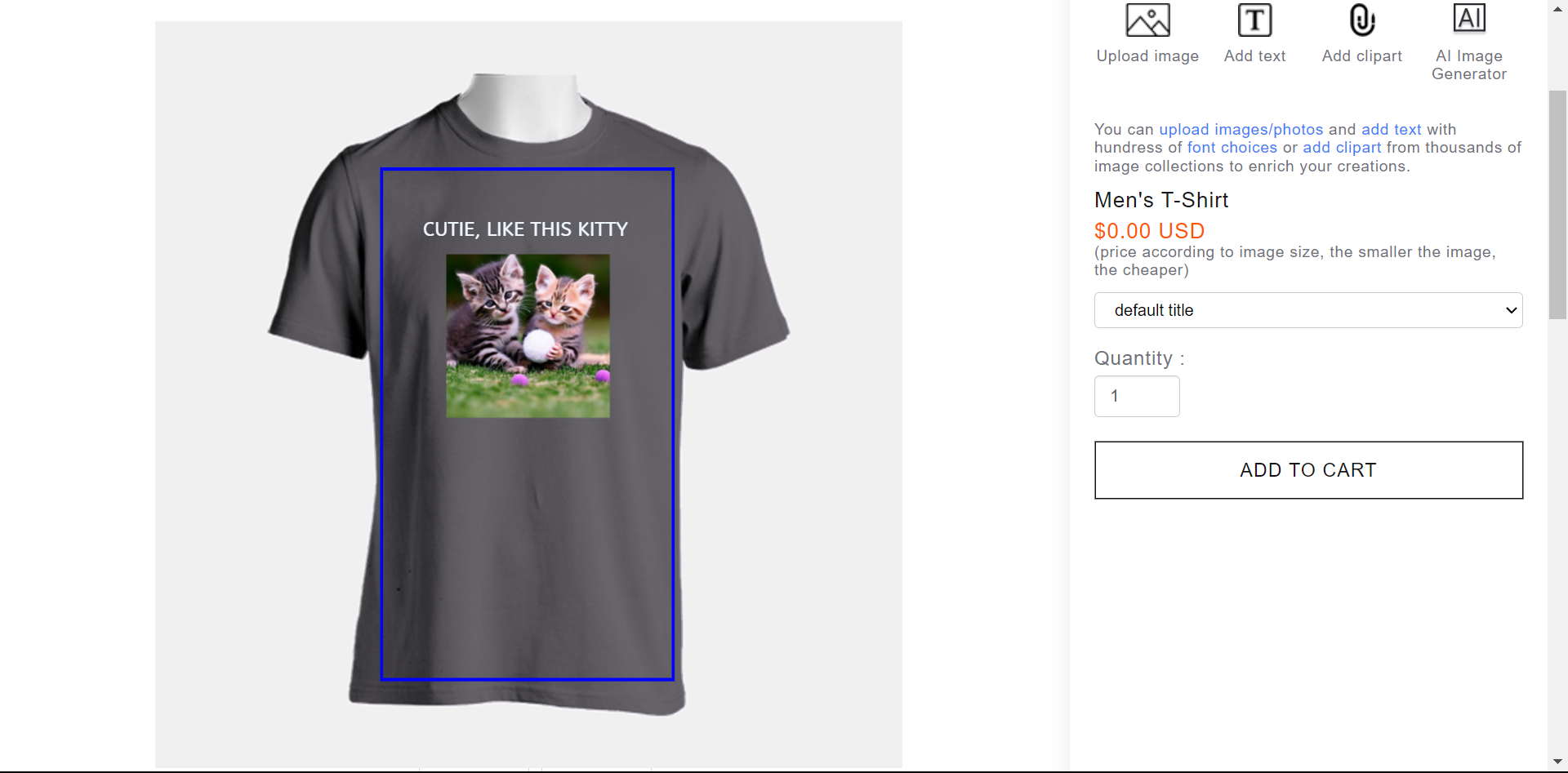The height and width of the screenshot is (773, 1568).
Task: Open the Add clipart paperclip icon
Action: 1362,20
